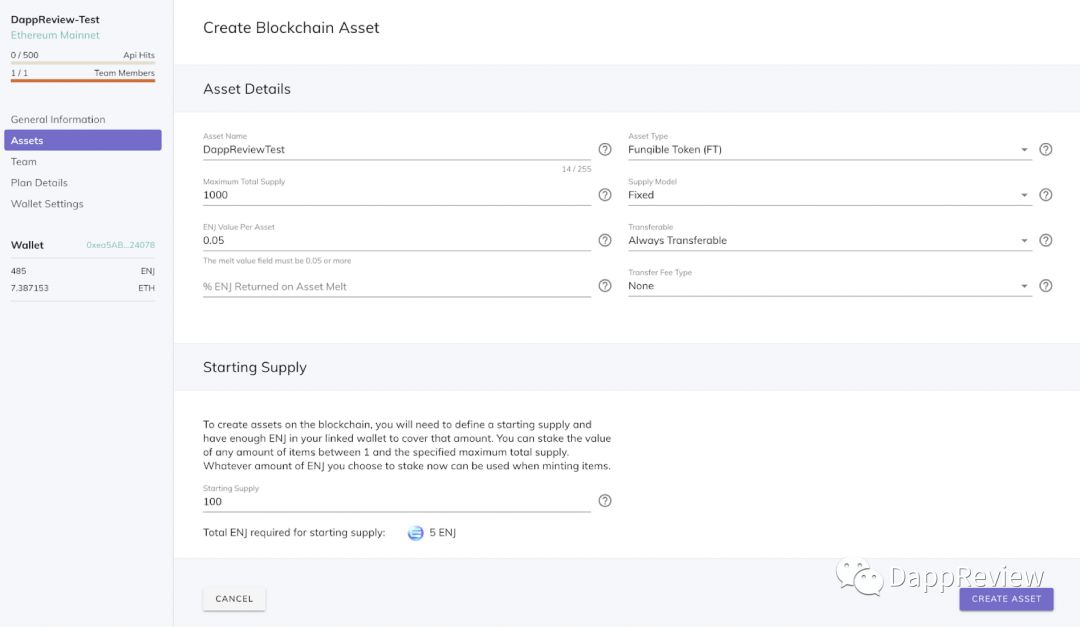
Task: Focus the % ENJ Returned on Asset Melt field
Action: pyautogui.click(x=397, y=286)
